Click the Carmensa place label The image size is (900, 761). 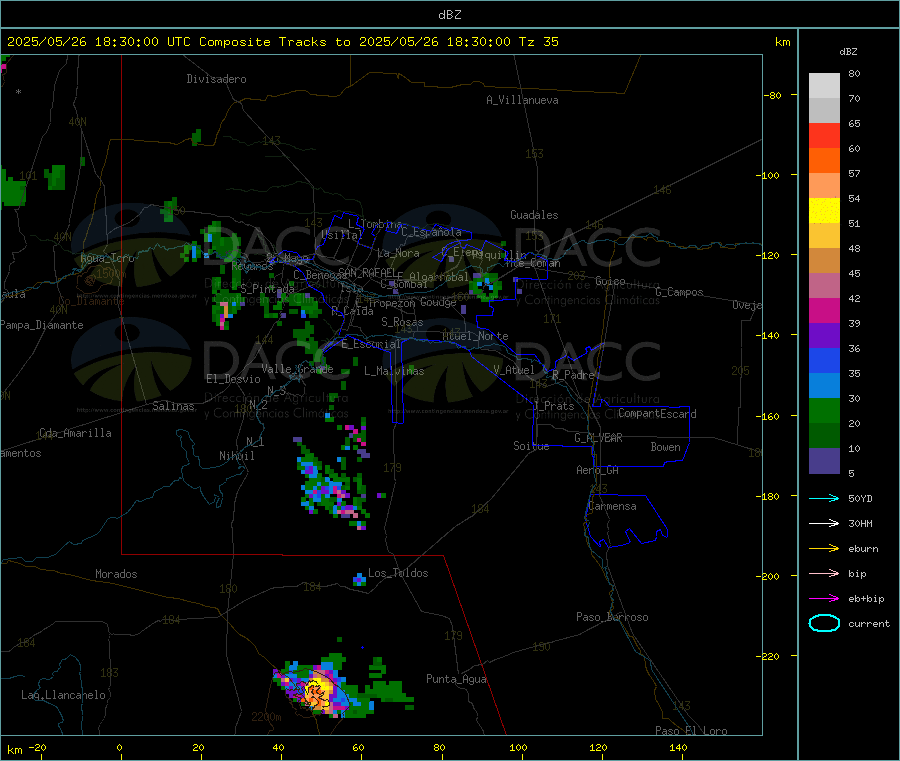tap(612, 506)
